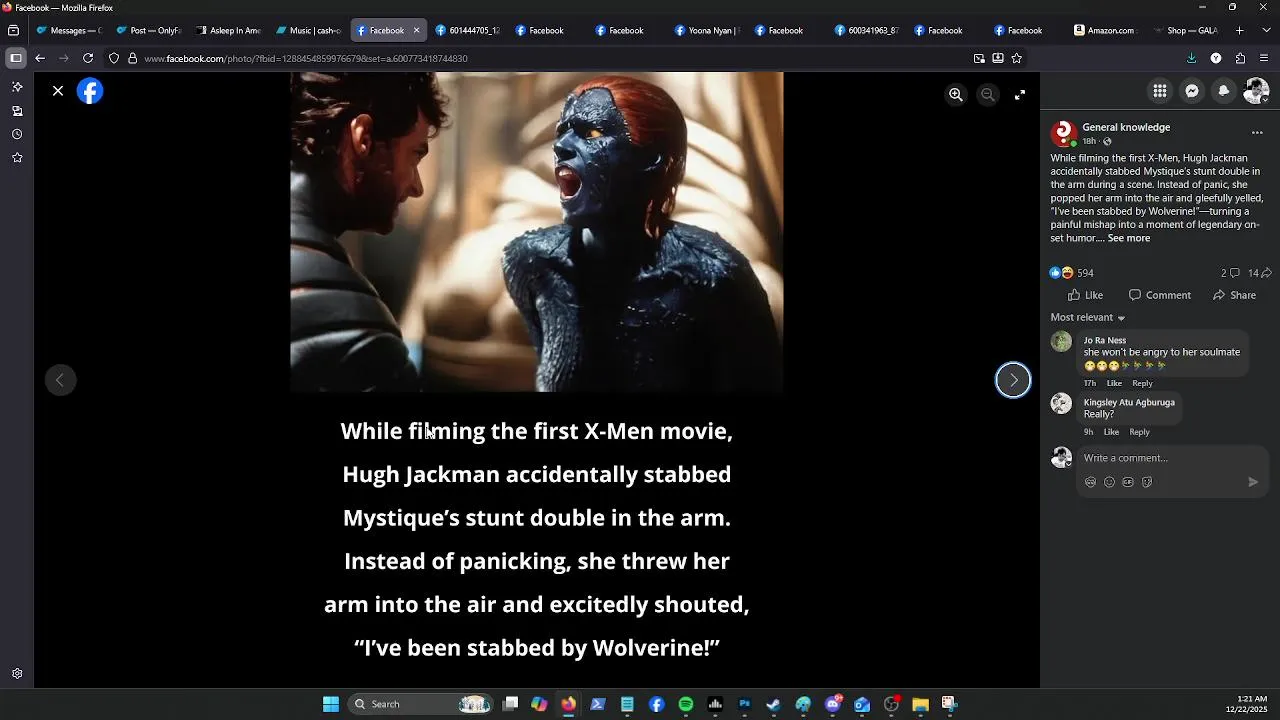
Task: Open Steam from the taskbar
Action: [774, 704]
